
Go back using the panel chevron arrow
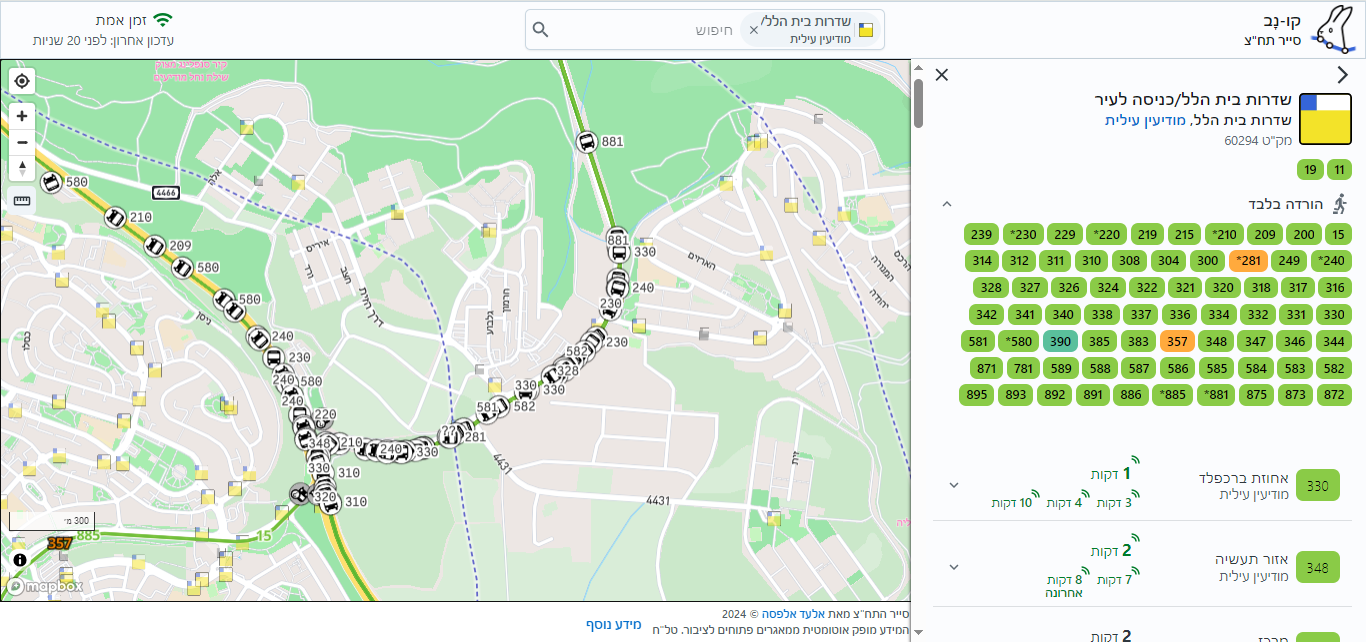click(1343, 75)
